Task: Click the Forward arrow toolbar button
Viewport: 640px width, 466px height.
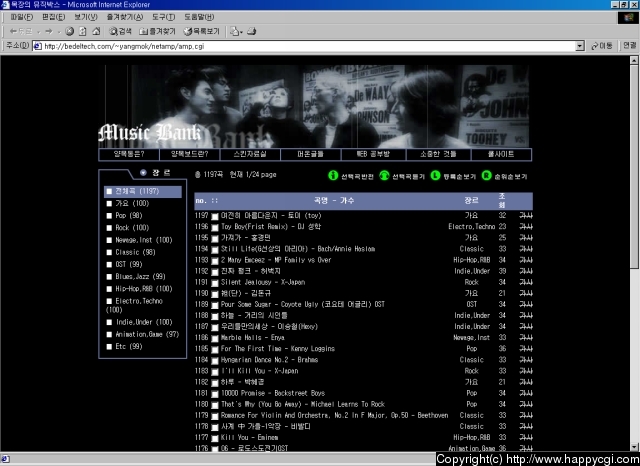Action: tap(49, 31)
